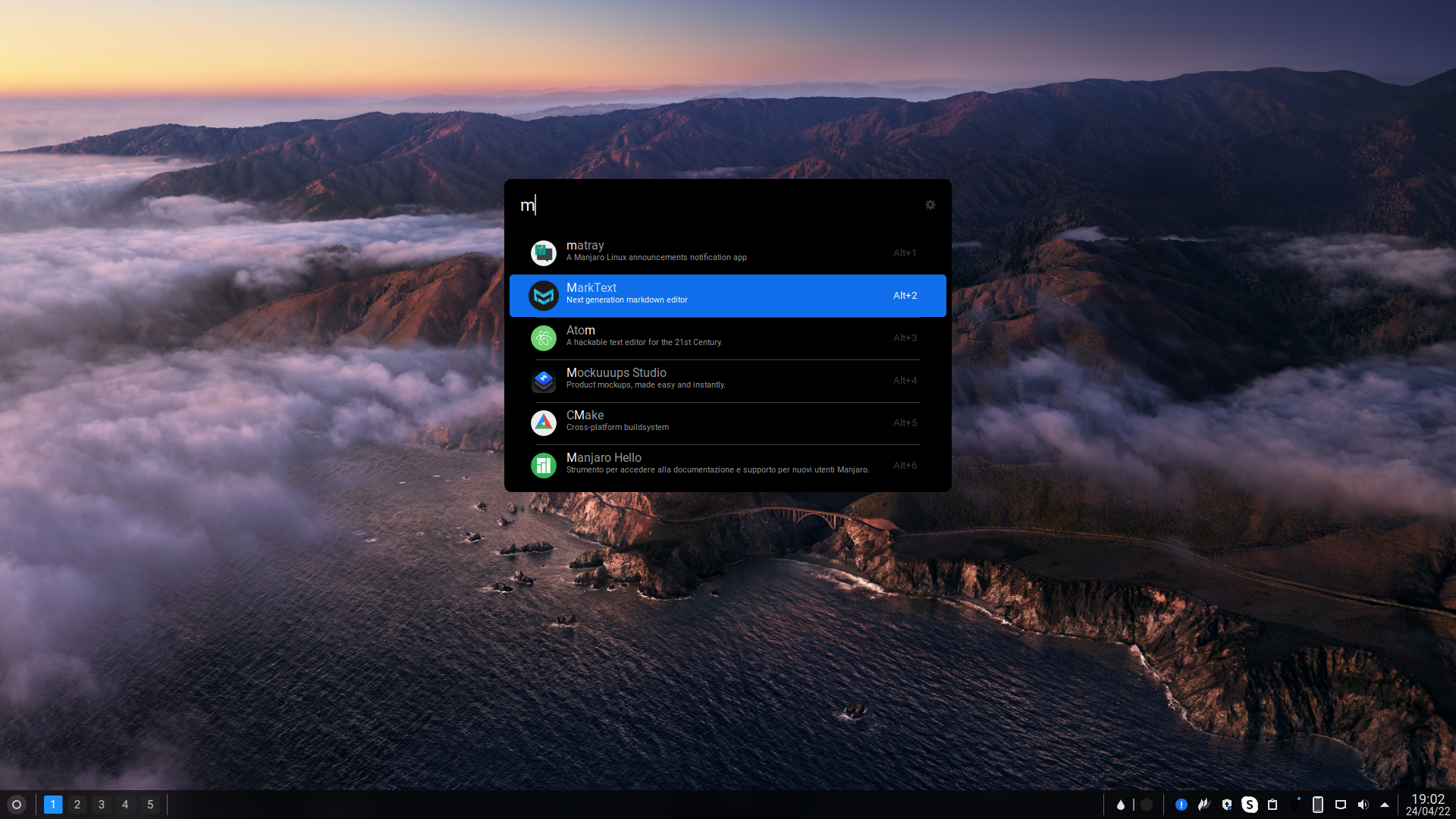Switch to virtual desktop 4
Viewport: 1456px width, 819px height.
pyautogui.click(x=125, y=805)
